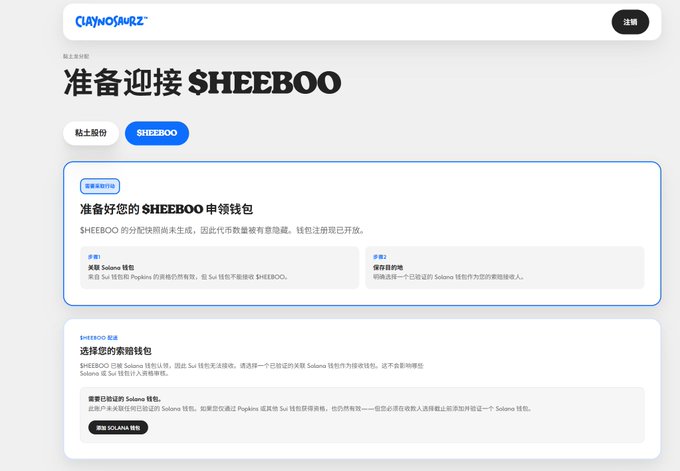The width and height of the screenshot is (680, 471).
Task: Click the $HEEBOO 配送 label
Action: (99, 337)
